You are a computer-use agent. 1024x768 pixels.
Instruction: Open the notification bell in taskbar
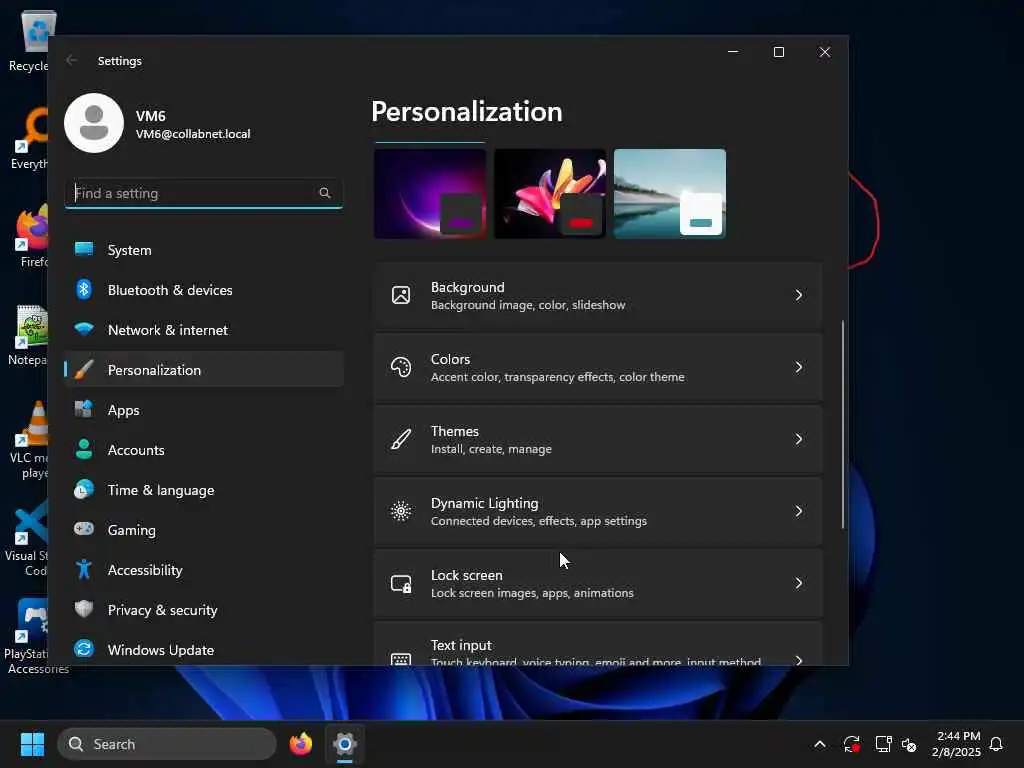[x=996, y=744]
